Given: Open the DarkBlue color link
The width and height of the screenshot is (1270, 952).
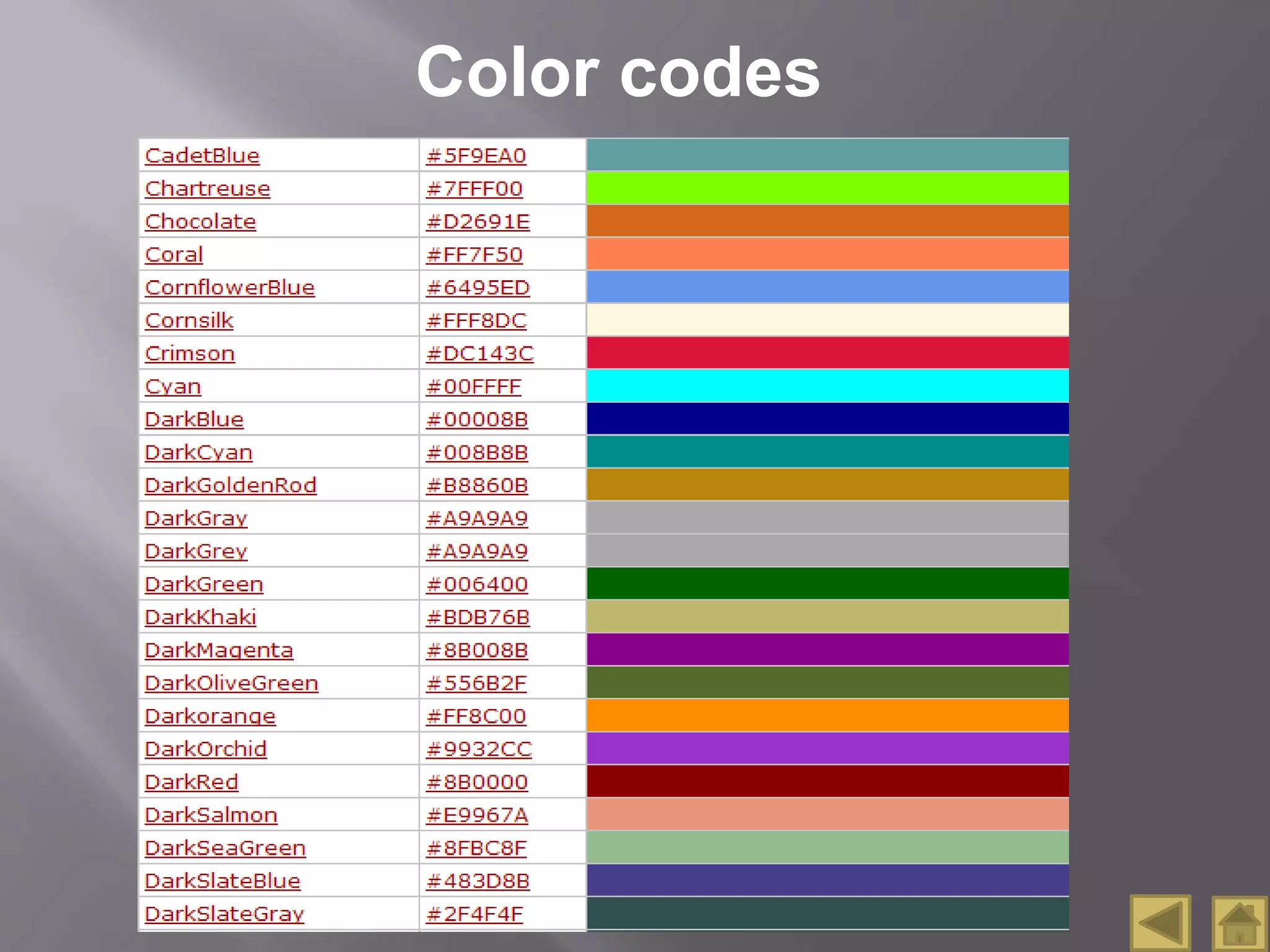Looking at the screenshot, I should click(x=194, y=420).
